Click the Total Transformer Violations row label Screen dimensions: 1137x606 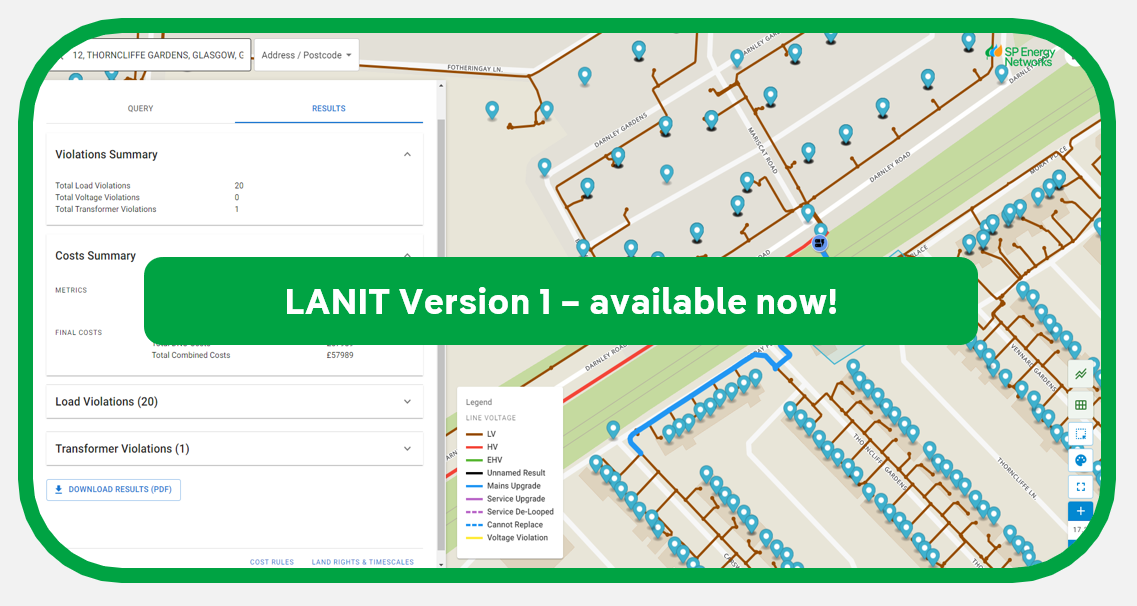click(106, 209)
